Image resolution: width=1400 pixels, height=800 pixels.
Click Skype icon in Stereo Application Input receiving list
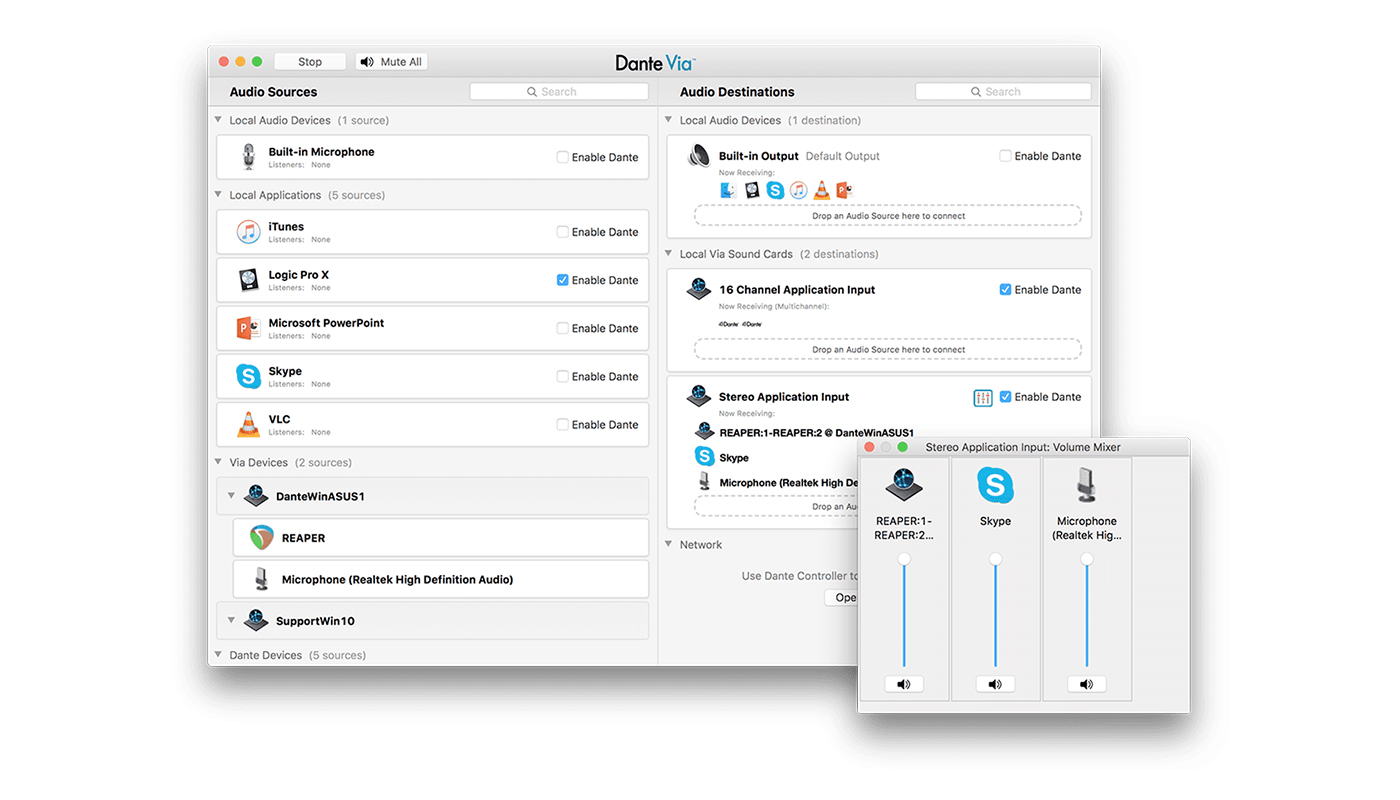(704, 457)
